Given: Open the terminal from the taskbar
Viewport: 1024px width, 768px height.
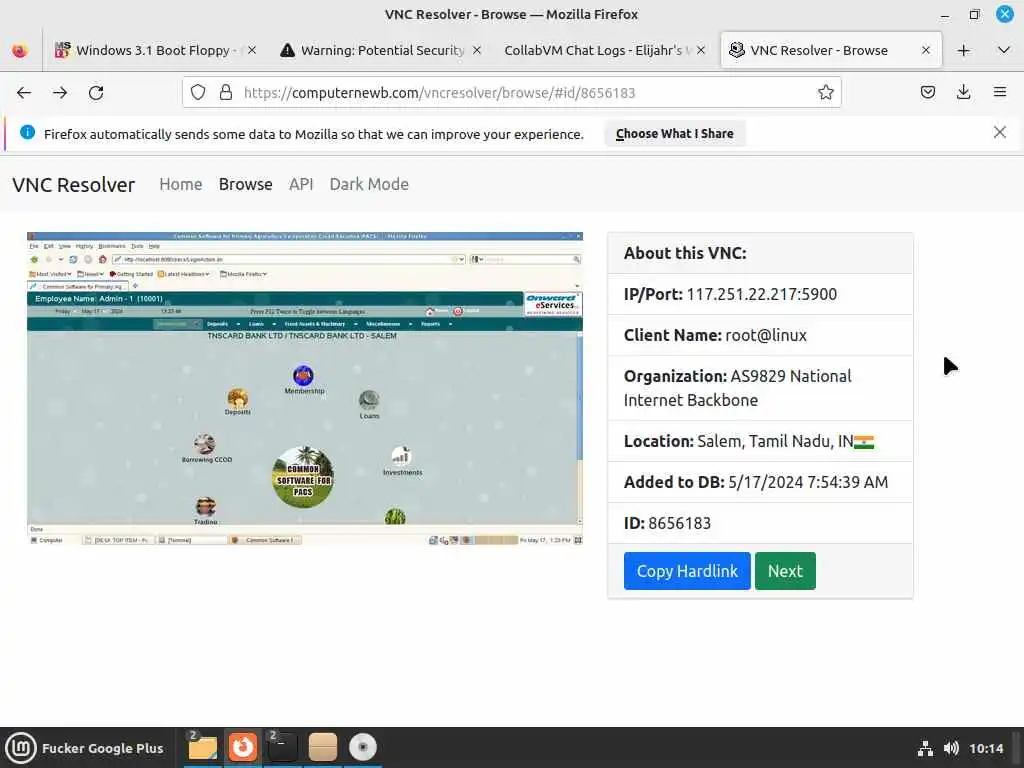Looking at the screenshot, I should [283, 748].
